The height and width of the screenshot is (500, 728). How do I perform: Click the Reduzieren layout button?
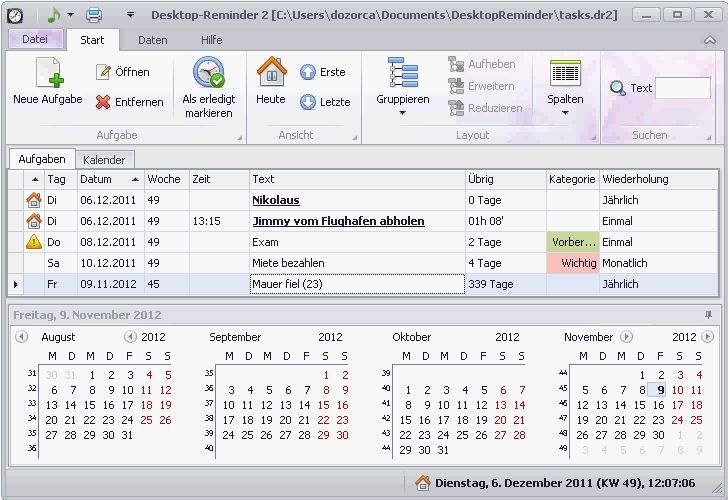click(x=485, y=108)
